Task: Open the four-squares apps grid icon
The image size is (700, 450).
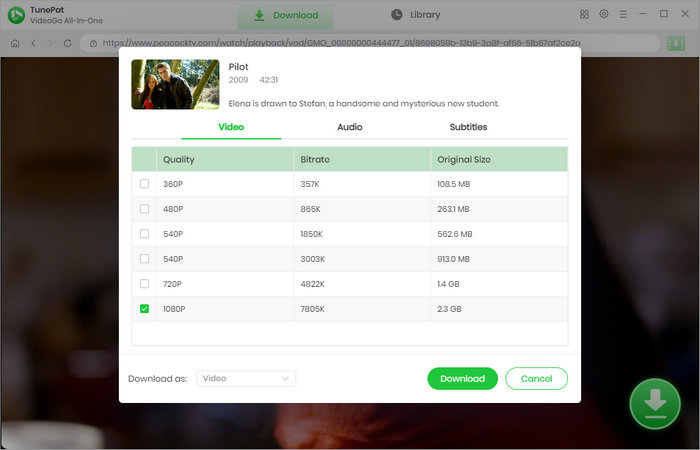Action: [584, 14]
